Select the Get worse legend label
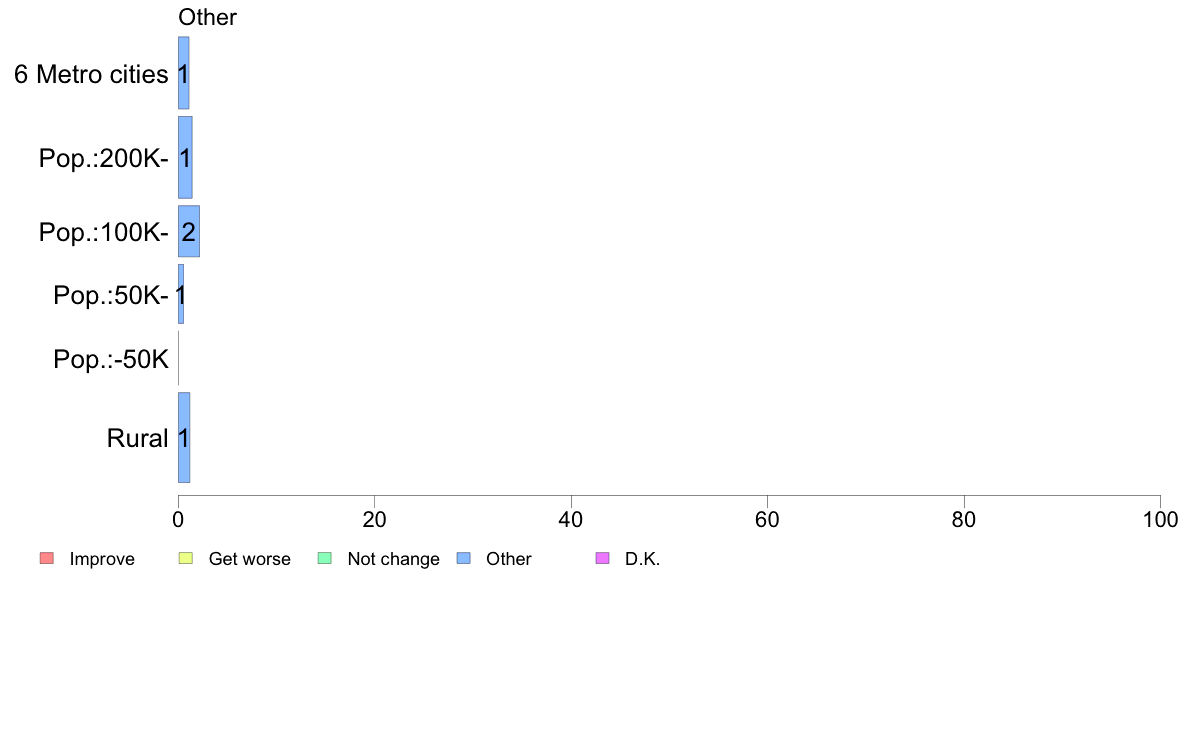 [249, 559]
